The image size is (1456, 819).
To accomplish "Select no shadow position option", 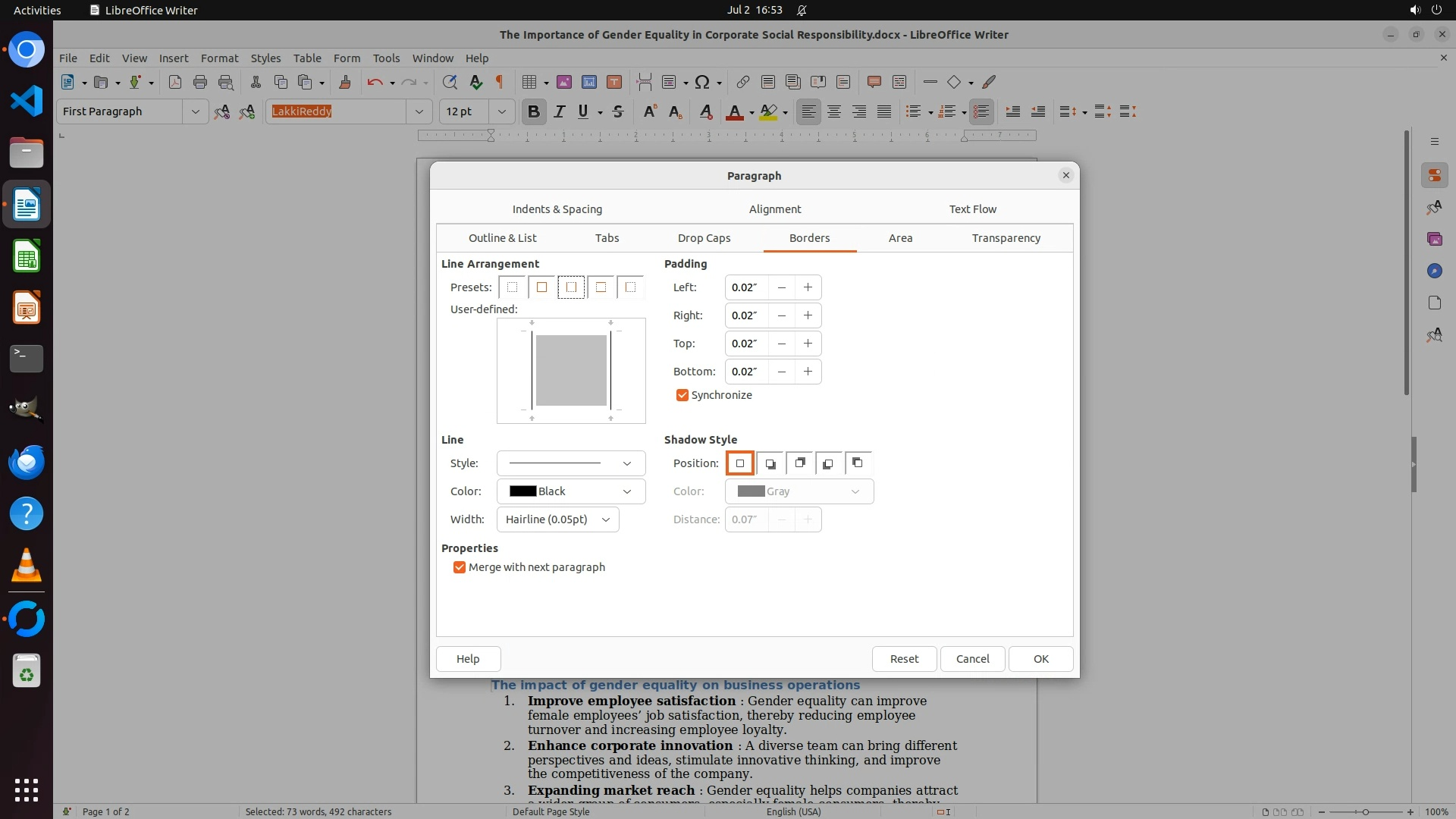I will coord(740,463).
